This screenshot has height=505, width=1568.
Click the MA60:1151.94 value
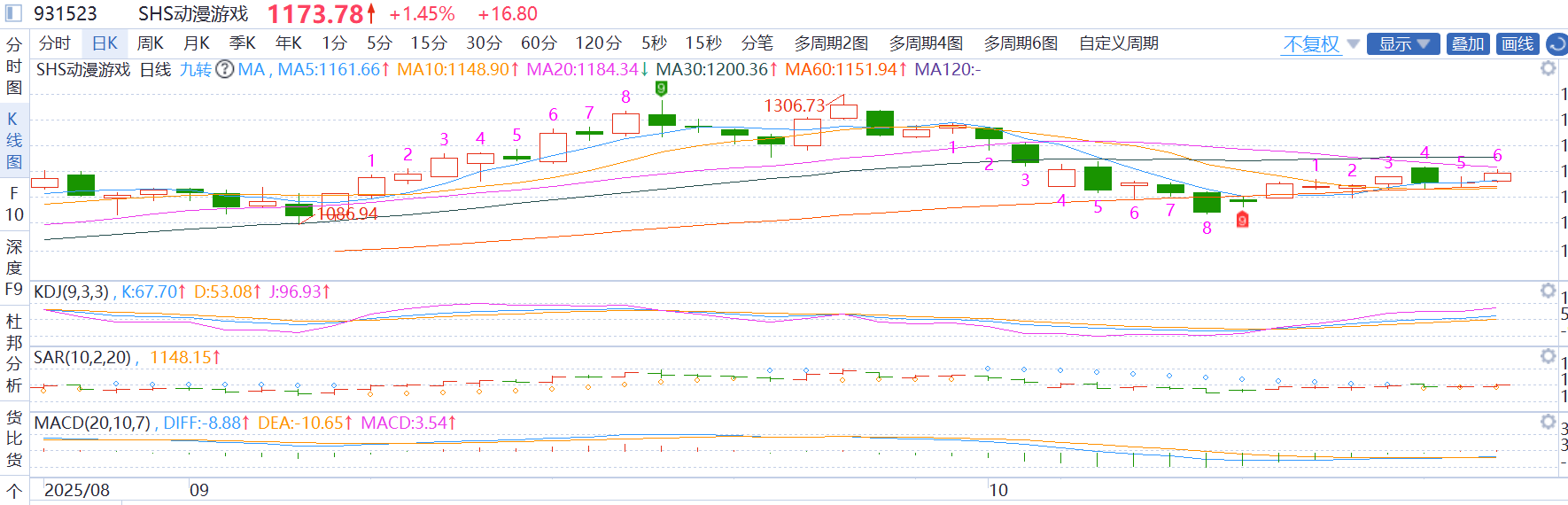coord(846,69)
